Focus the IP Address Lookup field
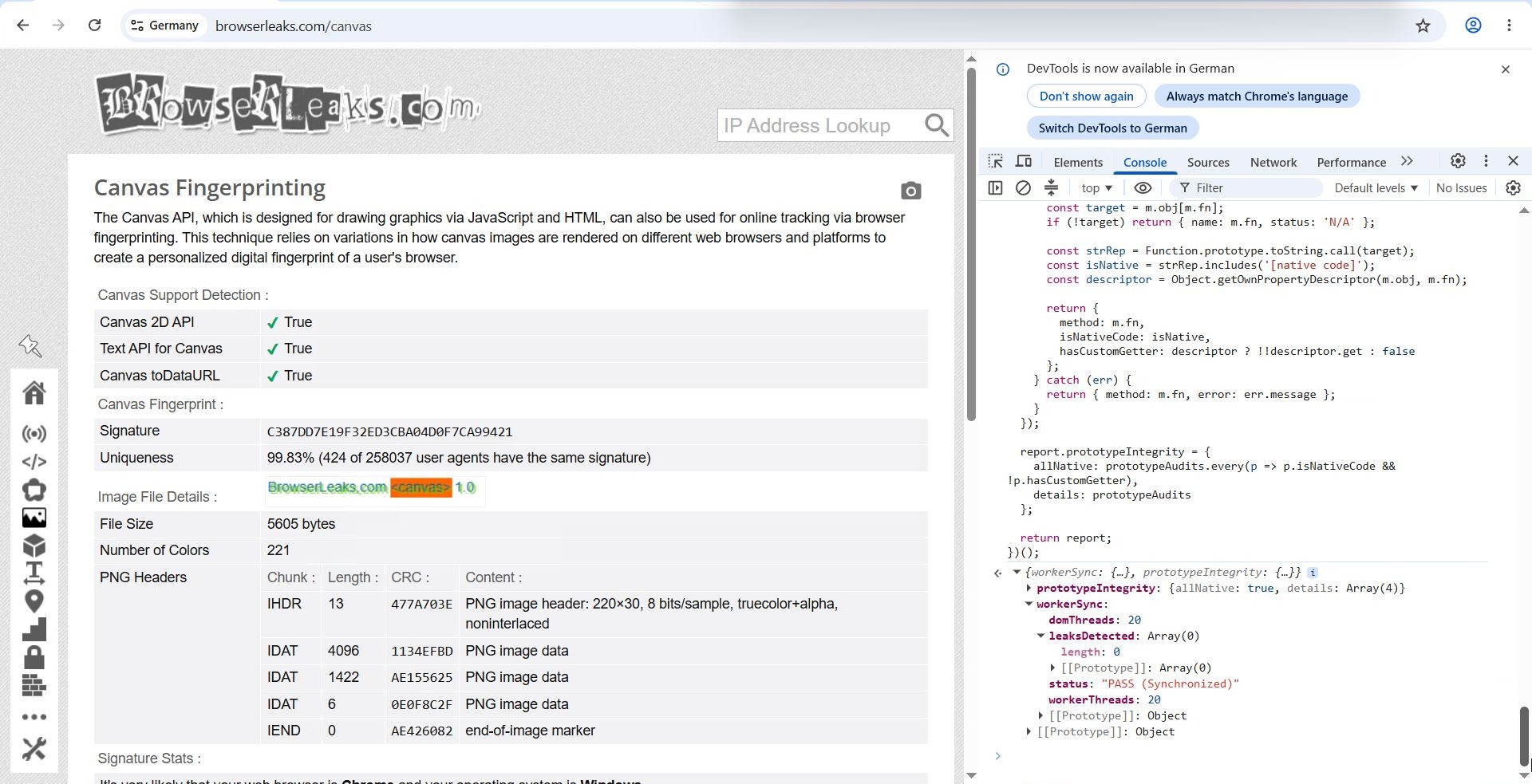The image size is (1532, 784). (x=819, y=125)
